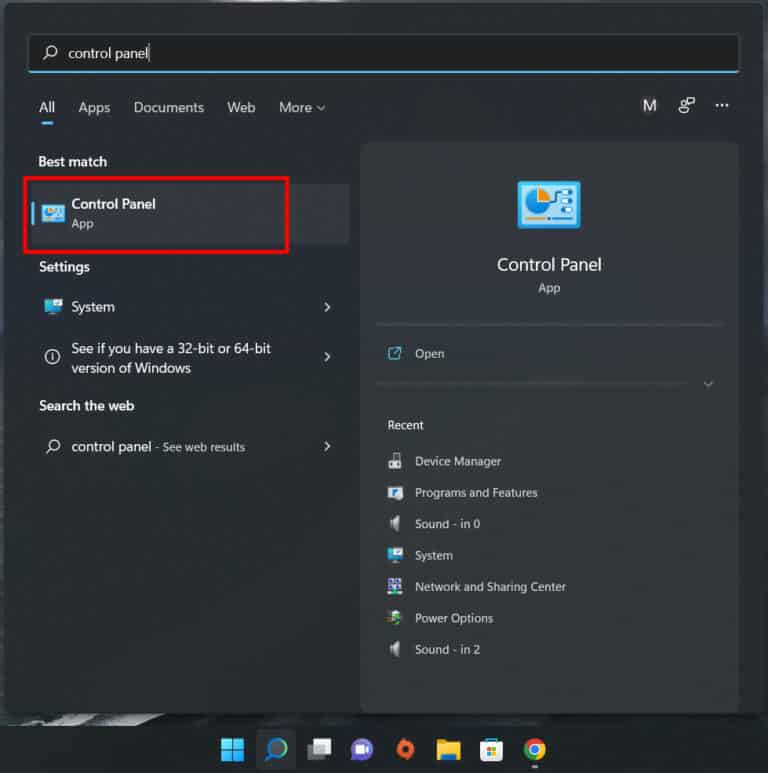Expand arrow for control panel web results
Image resolution: width=768 pixels, height=773 pixels.
(327, 447)
